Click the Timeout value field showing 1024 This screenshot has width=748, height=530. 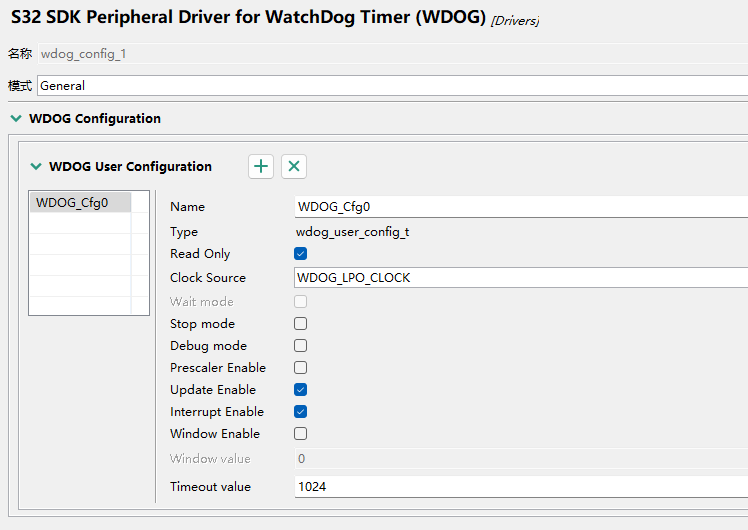pos(520,487)
